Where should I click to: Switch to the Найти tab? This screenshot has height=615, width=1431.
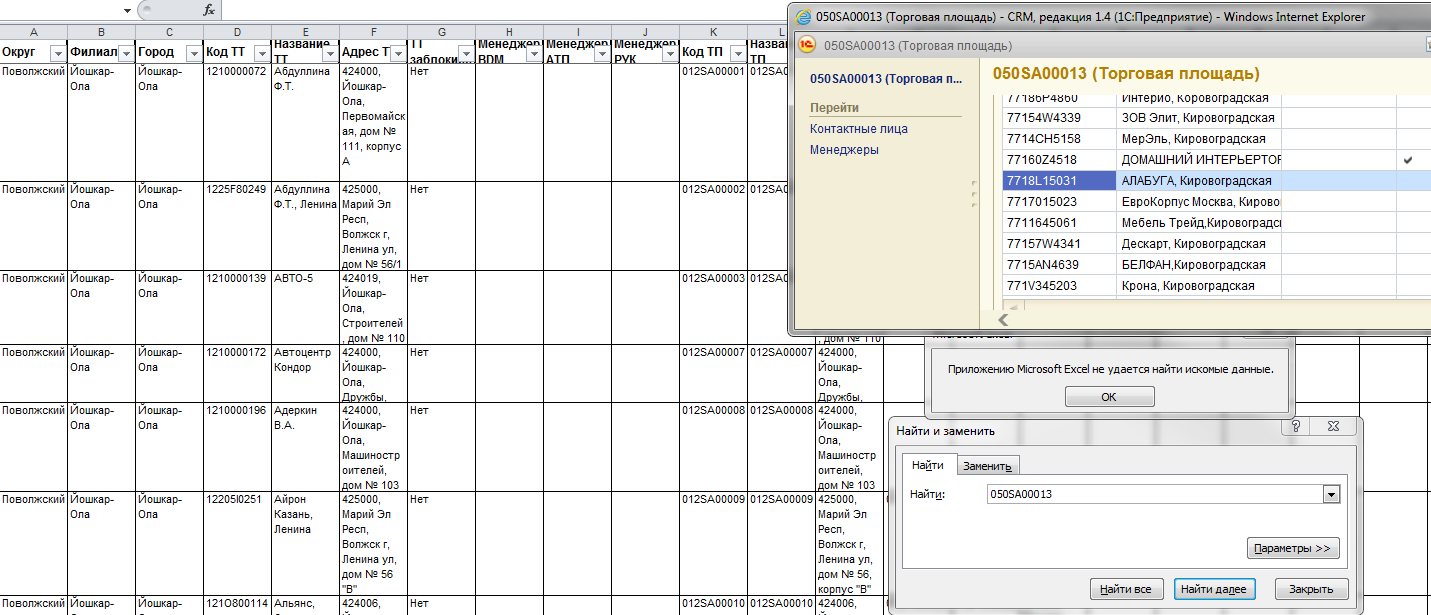click(927, 465)
